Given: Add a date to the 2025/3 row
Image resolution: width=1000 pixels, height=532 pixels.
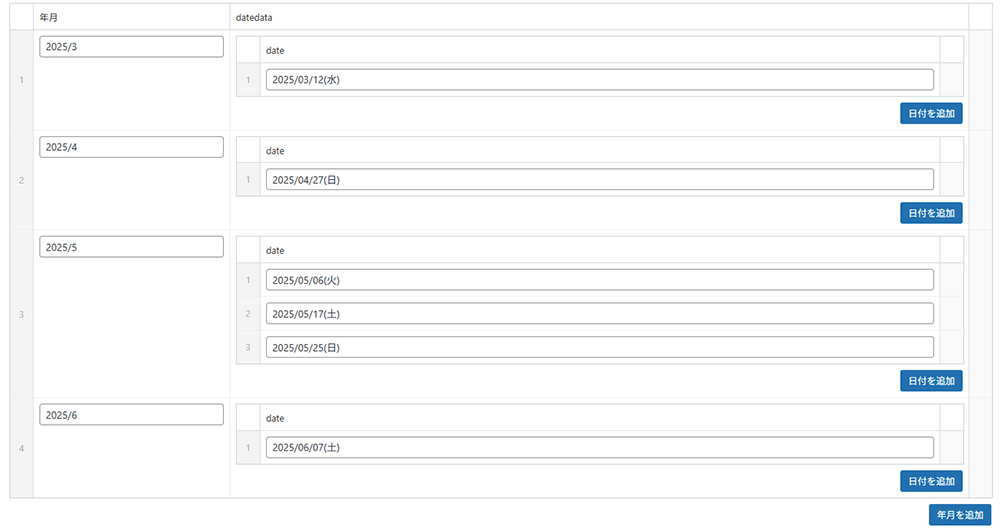Looking at the screenshot, I should pos(931,114).
